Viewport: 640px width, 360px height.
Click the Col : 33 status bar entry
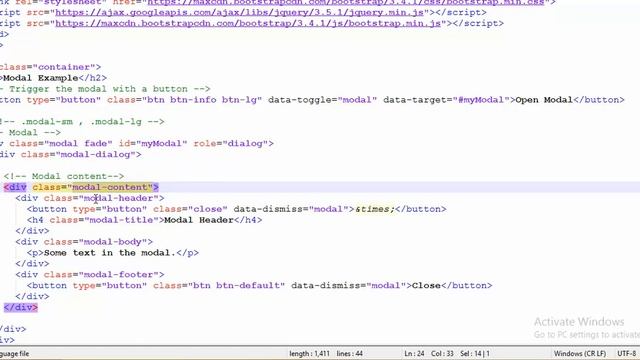(x=442, y=353)
